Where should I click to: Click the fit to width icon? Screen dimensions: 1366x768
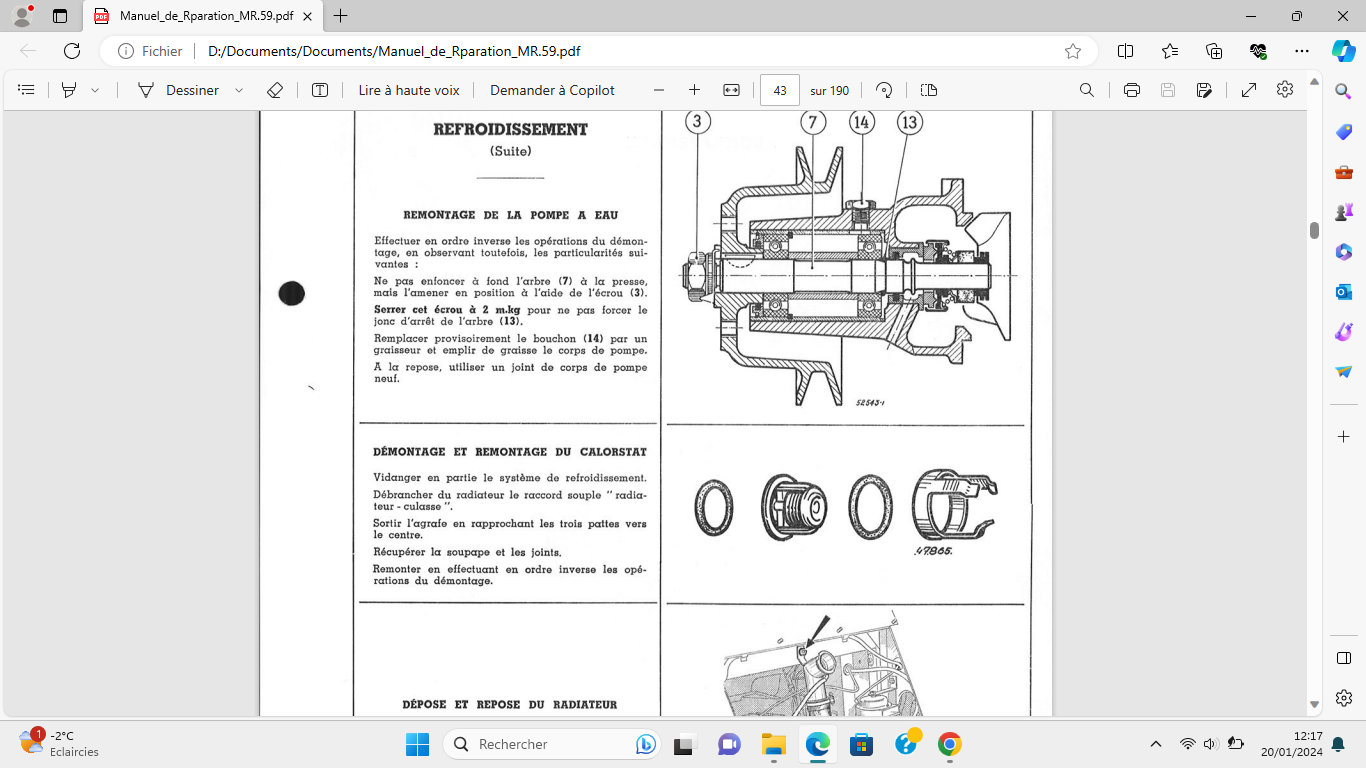[731, 90]
